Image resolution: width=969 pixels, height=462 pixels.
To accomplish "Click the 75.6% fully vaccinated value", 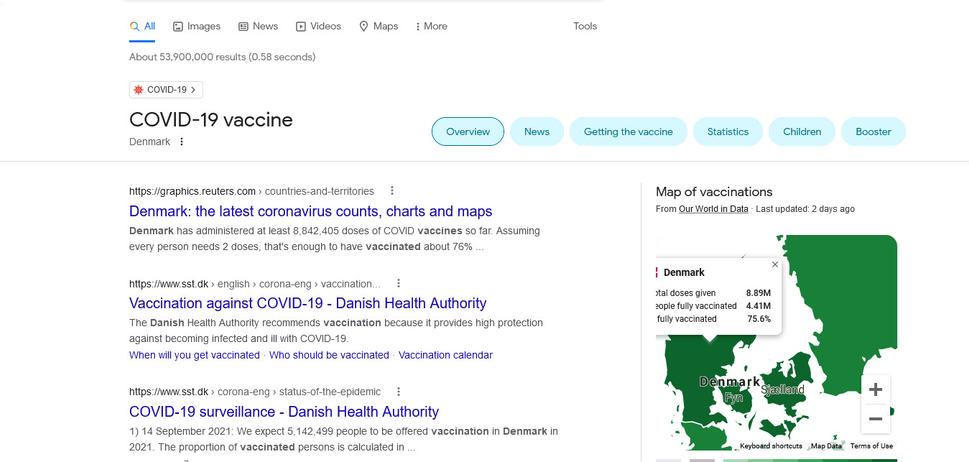I will tap(759, 319).
